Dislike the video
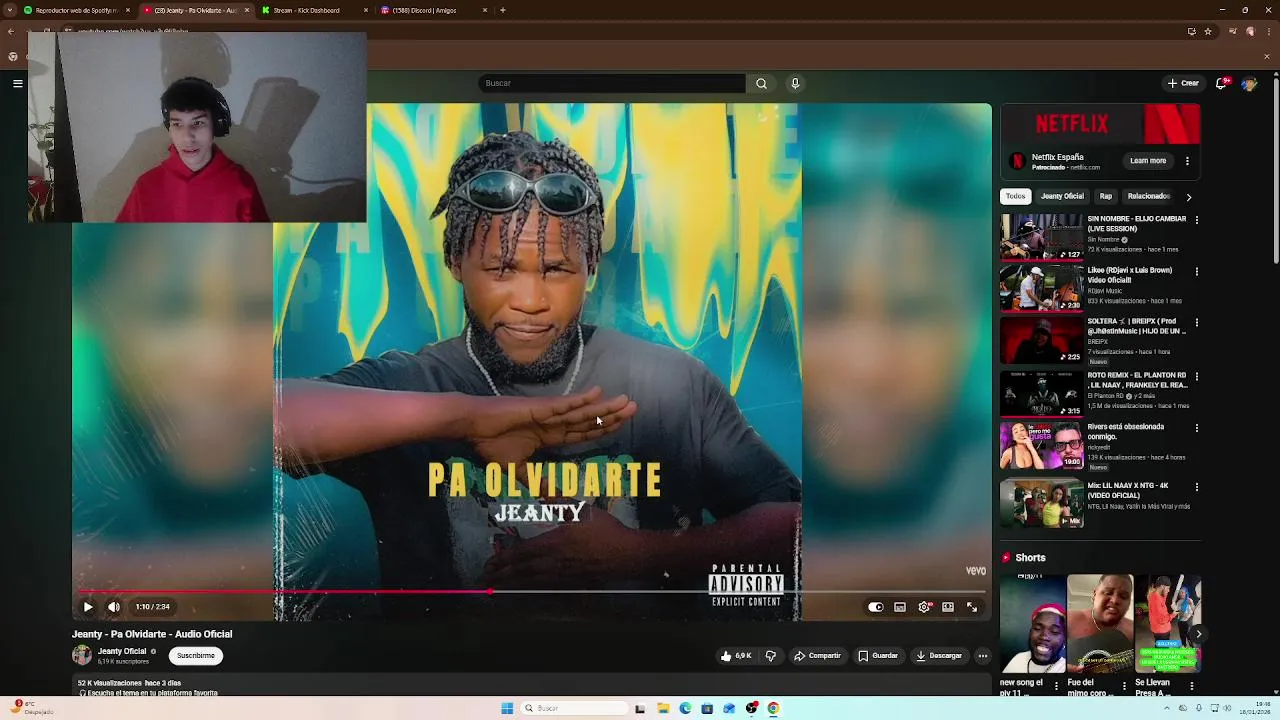Screen dimensions: 1280x720 coord(770,656)
